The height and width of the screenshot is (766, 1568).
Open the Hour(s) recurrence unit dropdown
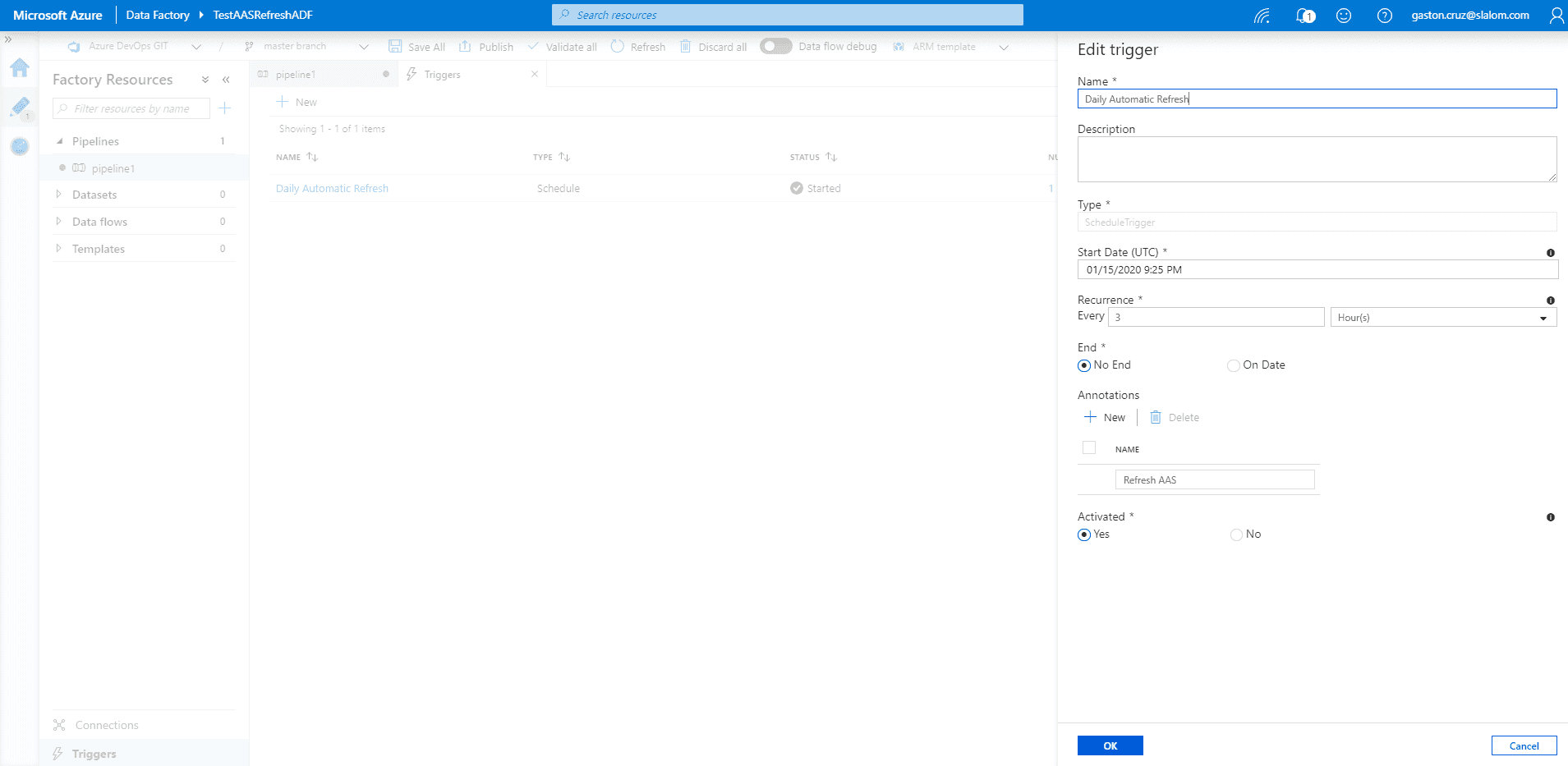pyautogui.click(x=1443, y=317)
